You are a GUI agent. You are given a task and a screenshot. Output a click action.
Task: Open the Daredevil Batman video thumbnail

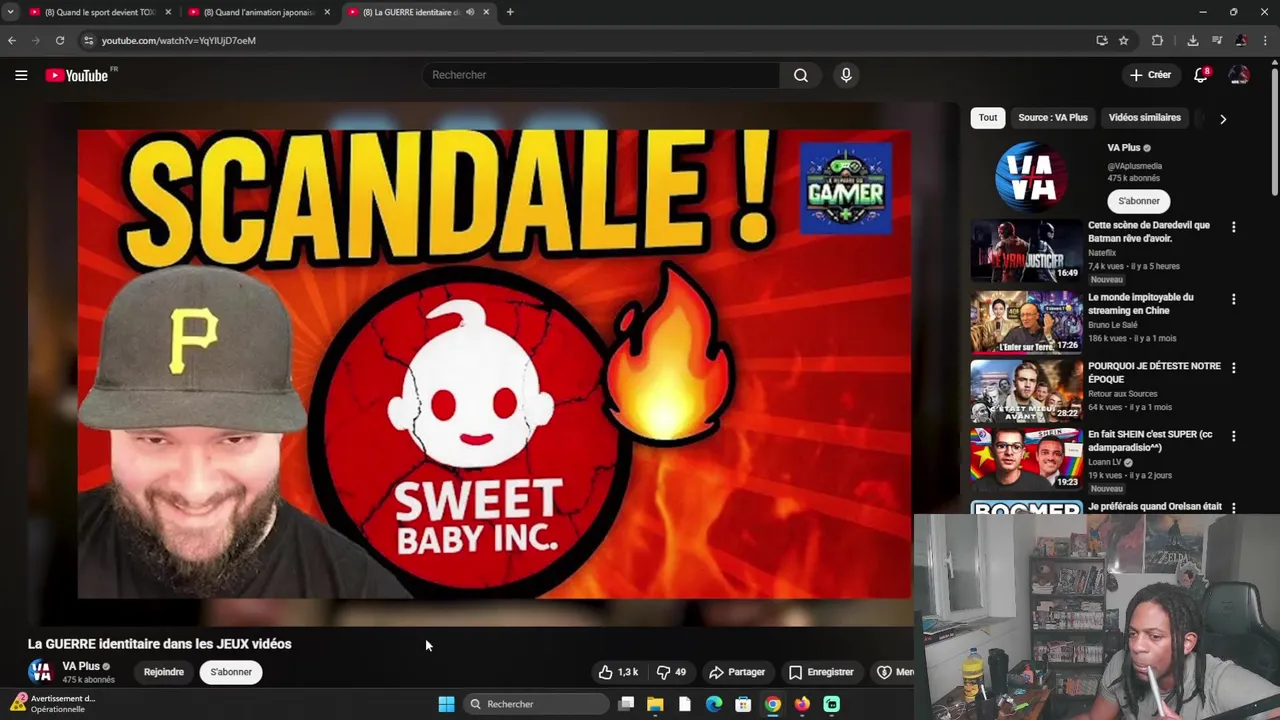pyautogui.click(x=1026, y=250)
